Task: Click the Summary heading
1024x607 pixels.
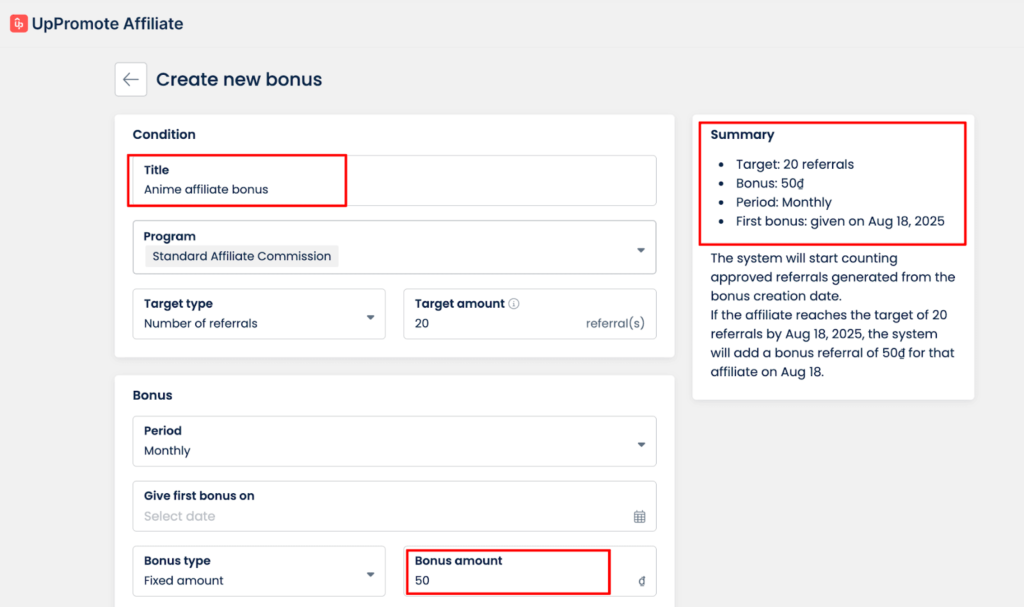Action: click(742, 135)
